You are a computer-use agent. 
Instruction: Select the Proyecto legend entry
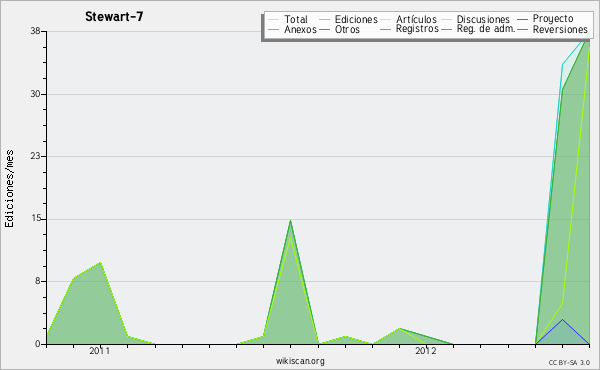click(545, 19)
